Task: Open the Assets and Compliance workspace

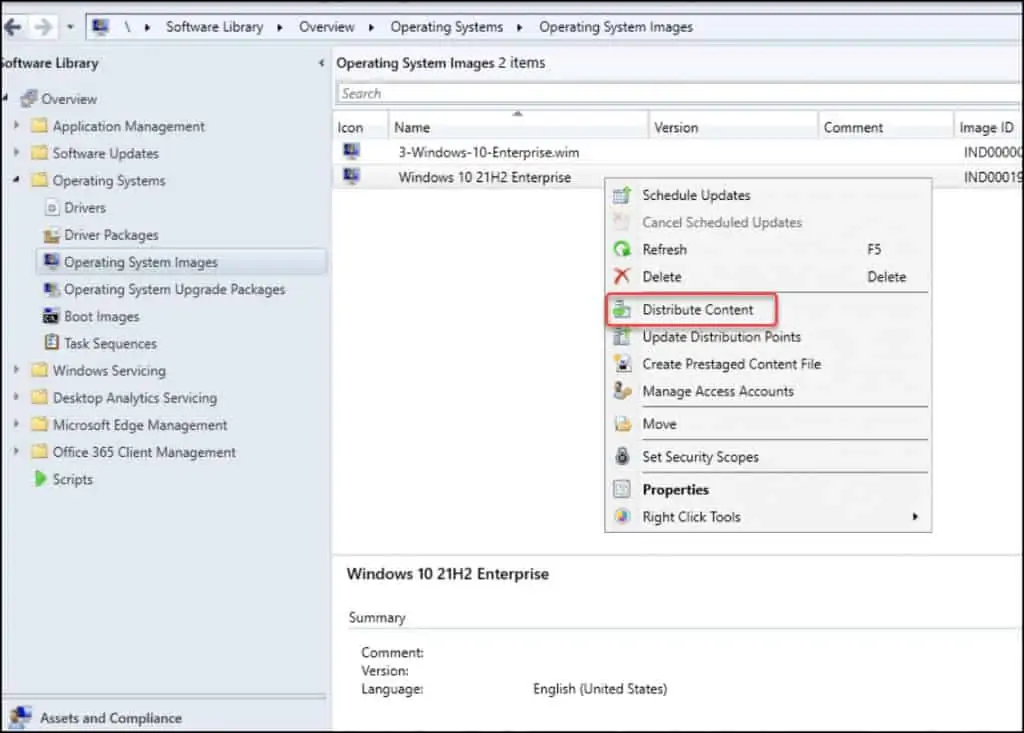Action: [111, 718]
